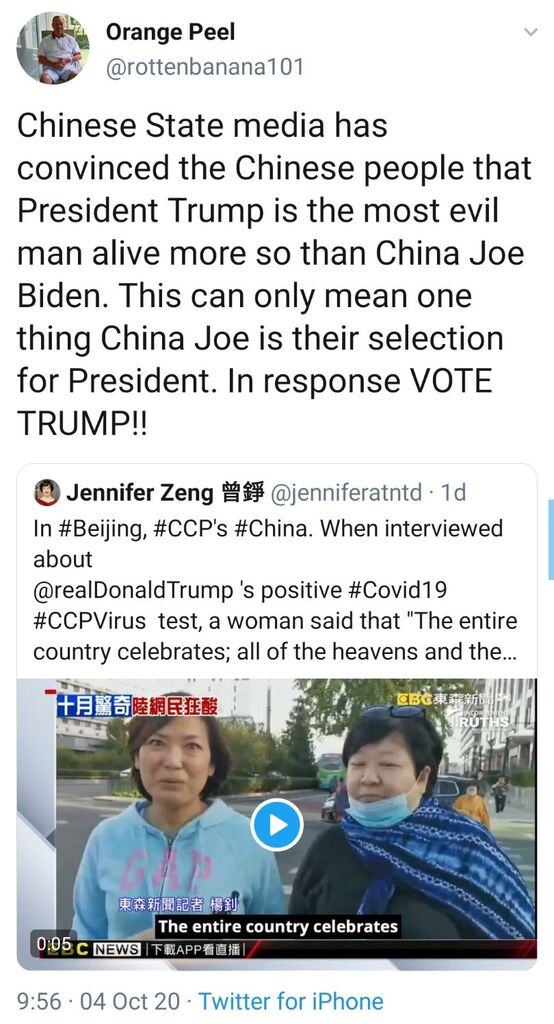
Task: Open @realDonaldTrump mention
Action: [133, 590]
